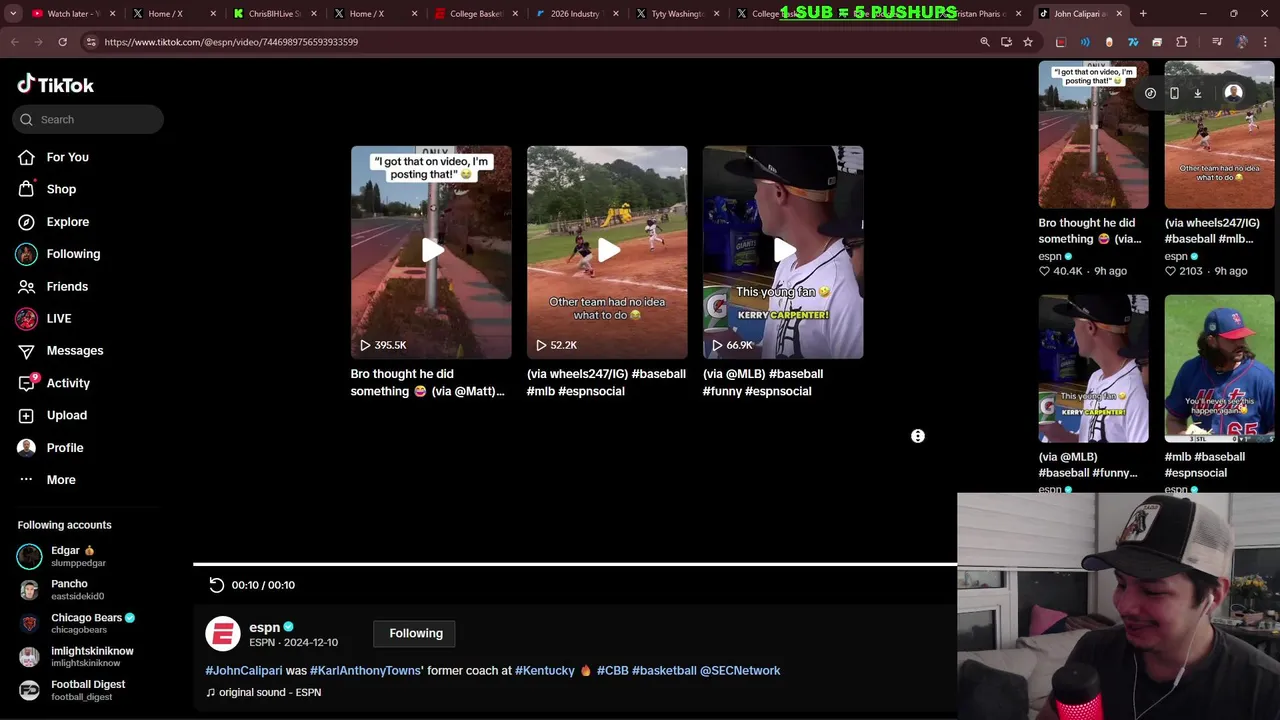Open the browser Extensions puzzle icon
Screen dimensions: 1280x720
pos(1181,42)
